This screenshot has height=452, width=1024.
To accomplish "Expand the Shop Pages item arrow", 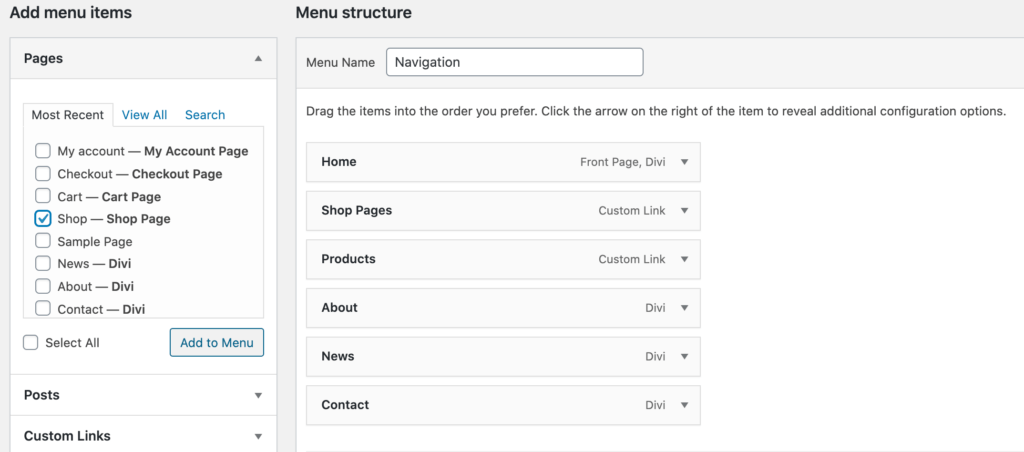I will tap(684, 211).
